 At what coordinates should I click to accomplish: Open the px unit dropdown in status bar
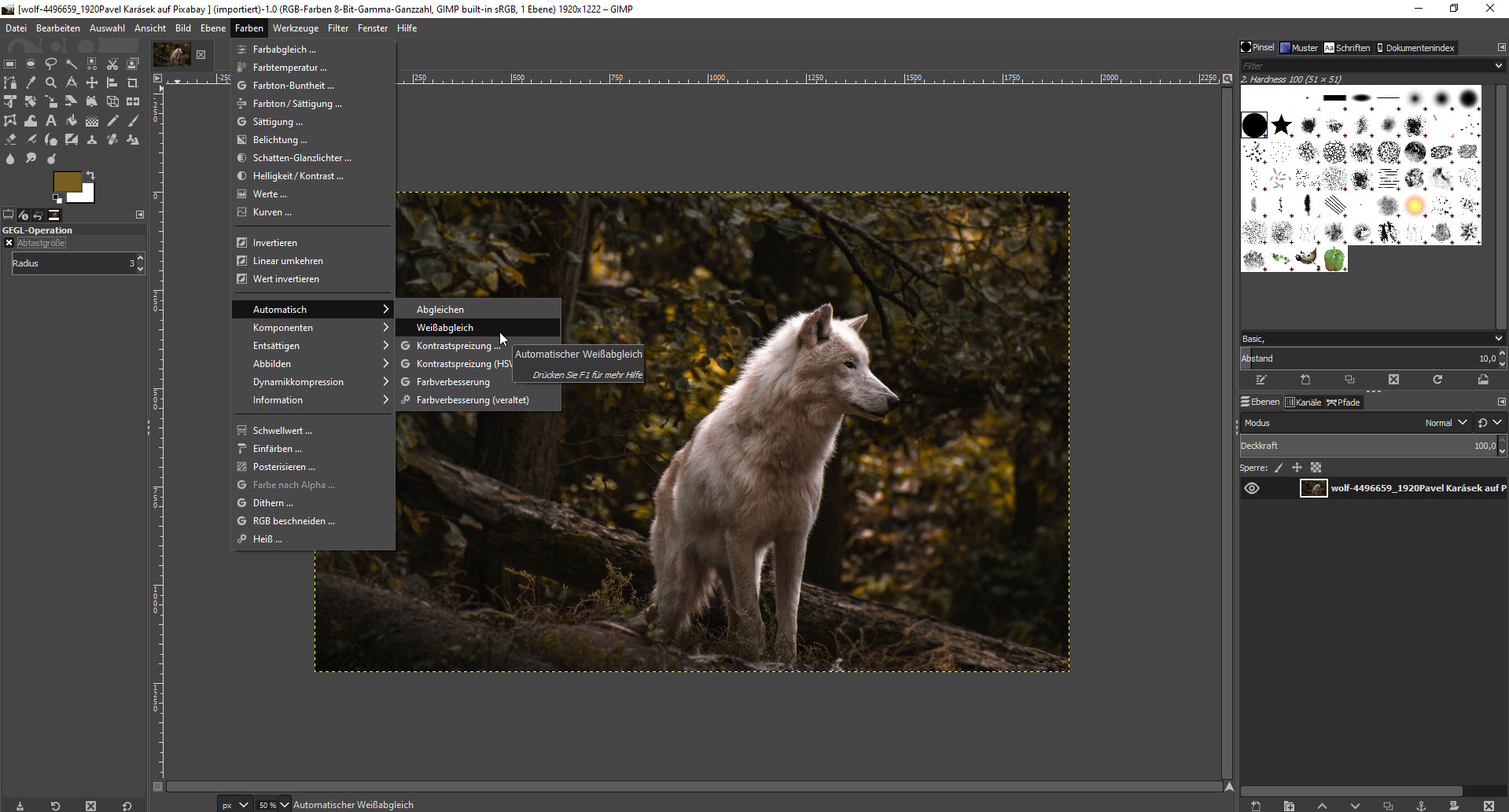click(x=234, y=805)
